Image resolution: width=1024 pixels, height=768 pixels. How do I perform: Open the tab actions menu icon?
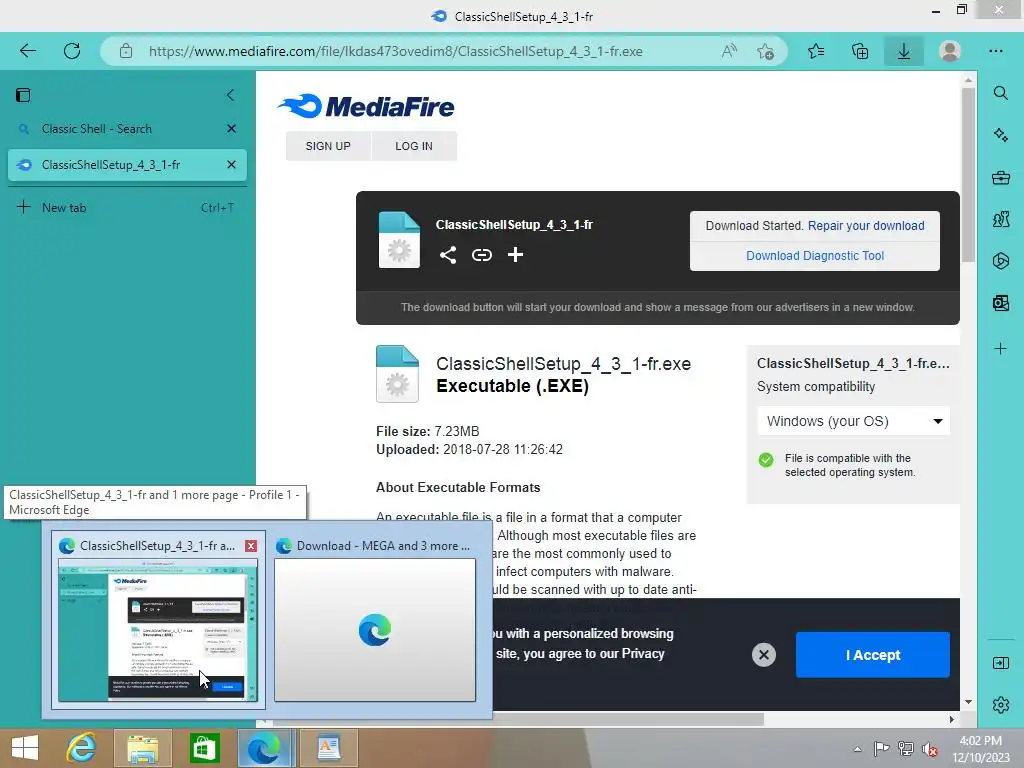23,95
